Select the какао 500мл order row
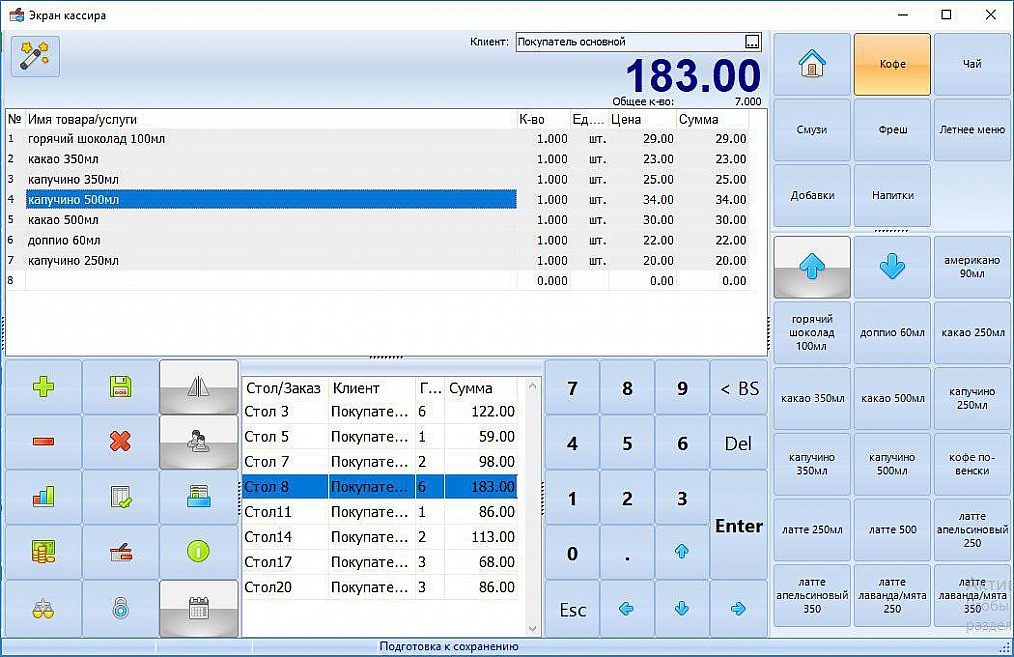1014x657 pixels. (270, 220)
